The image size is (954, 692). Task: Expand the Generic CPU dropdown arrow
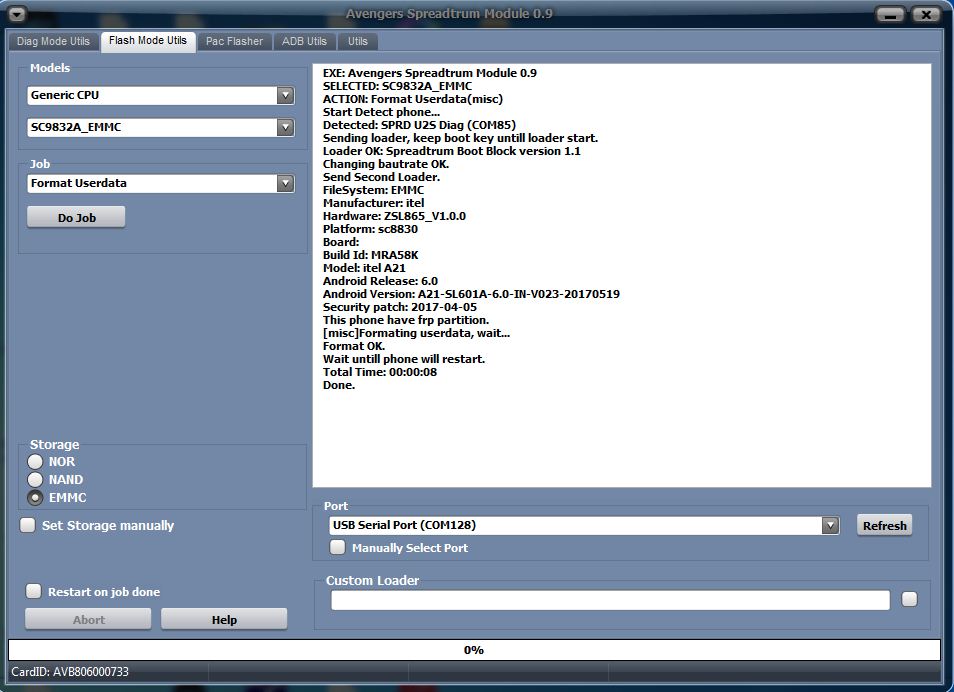pos(285,96)
